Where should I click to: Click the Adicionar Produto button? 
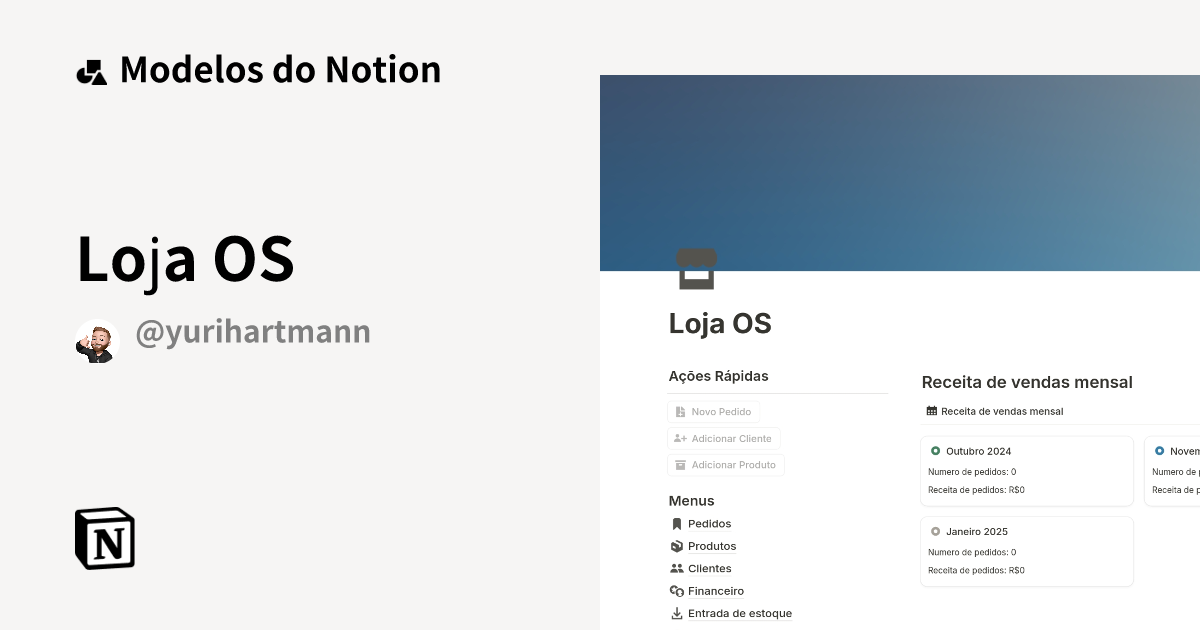(x=726, y=464)
